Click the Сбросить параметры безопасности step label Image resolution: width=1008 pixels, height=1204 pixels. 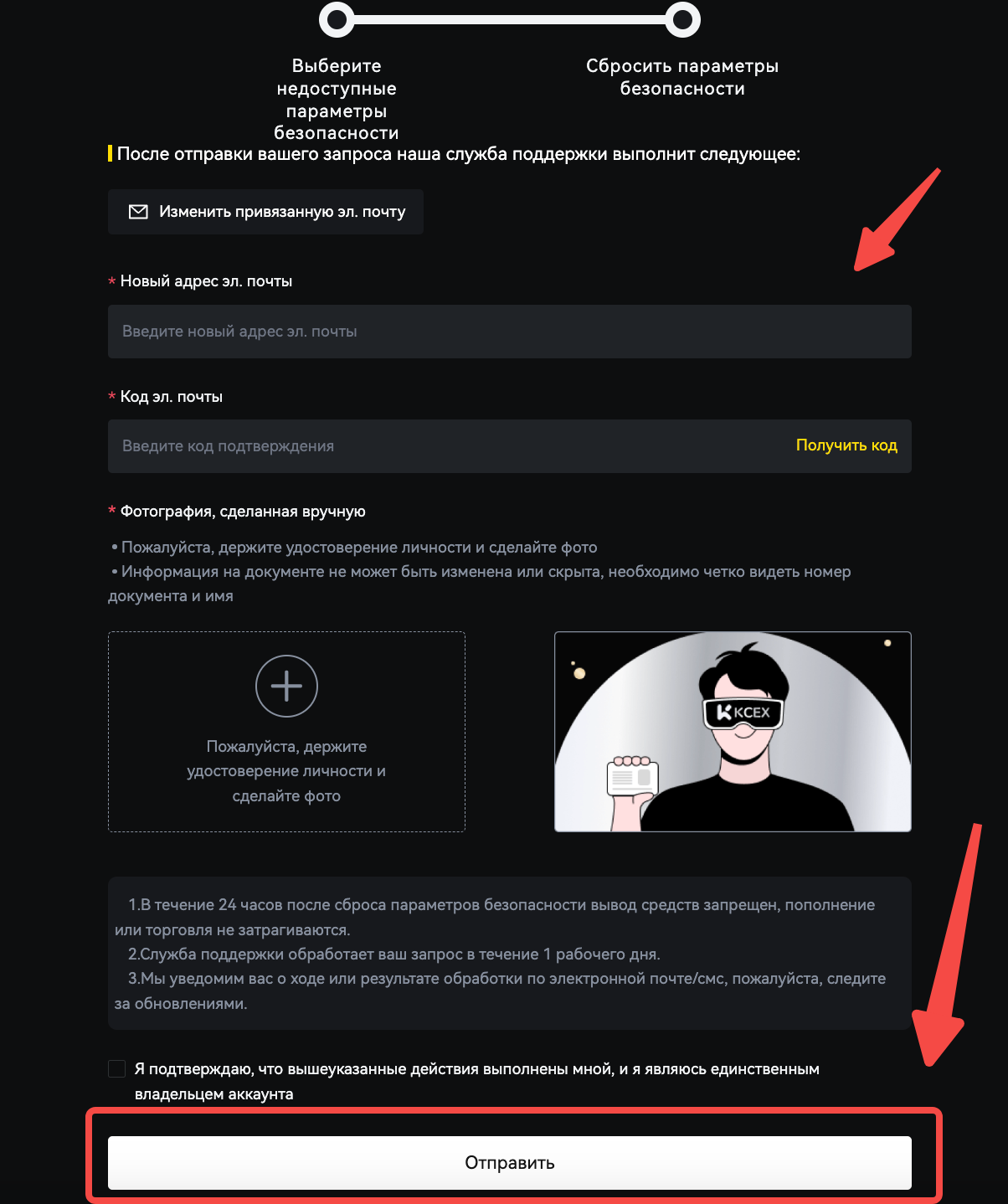tap(682, 77)
